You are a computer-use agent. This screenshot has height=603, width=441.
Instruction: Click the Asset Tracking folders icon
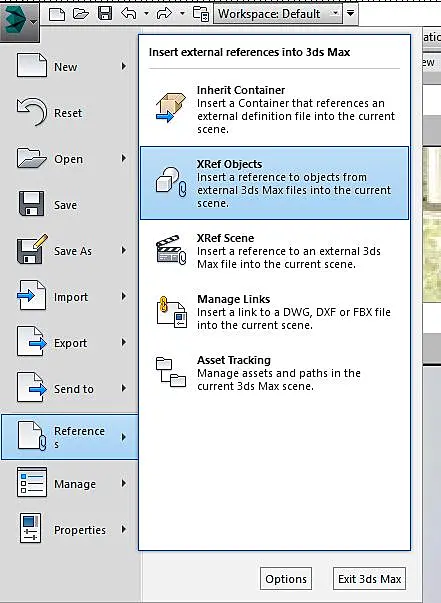171,372
